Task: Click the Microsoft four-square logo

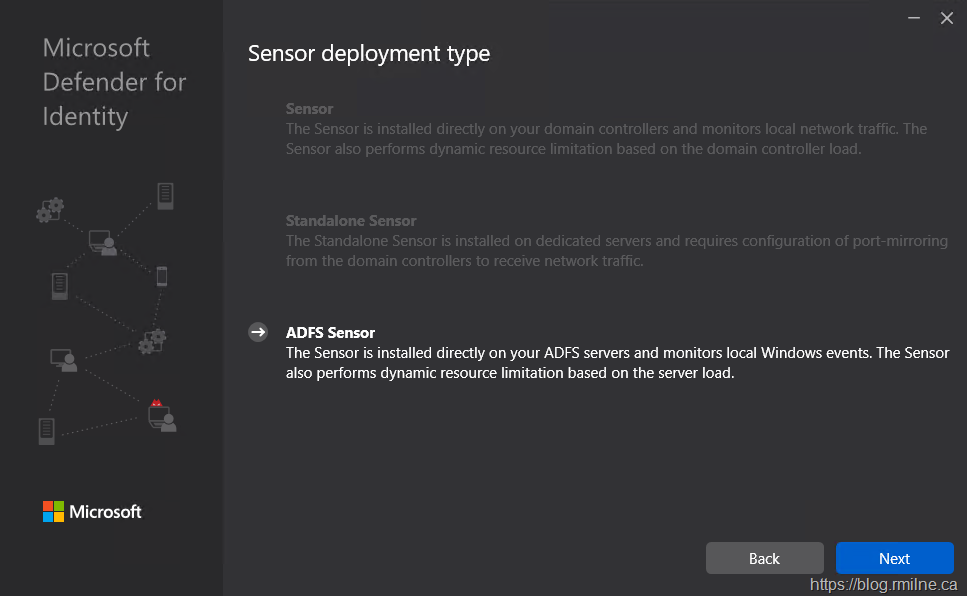Action: 53,512
